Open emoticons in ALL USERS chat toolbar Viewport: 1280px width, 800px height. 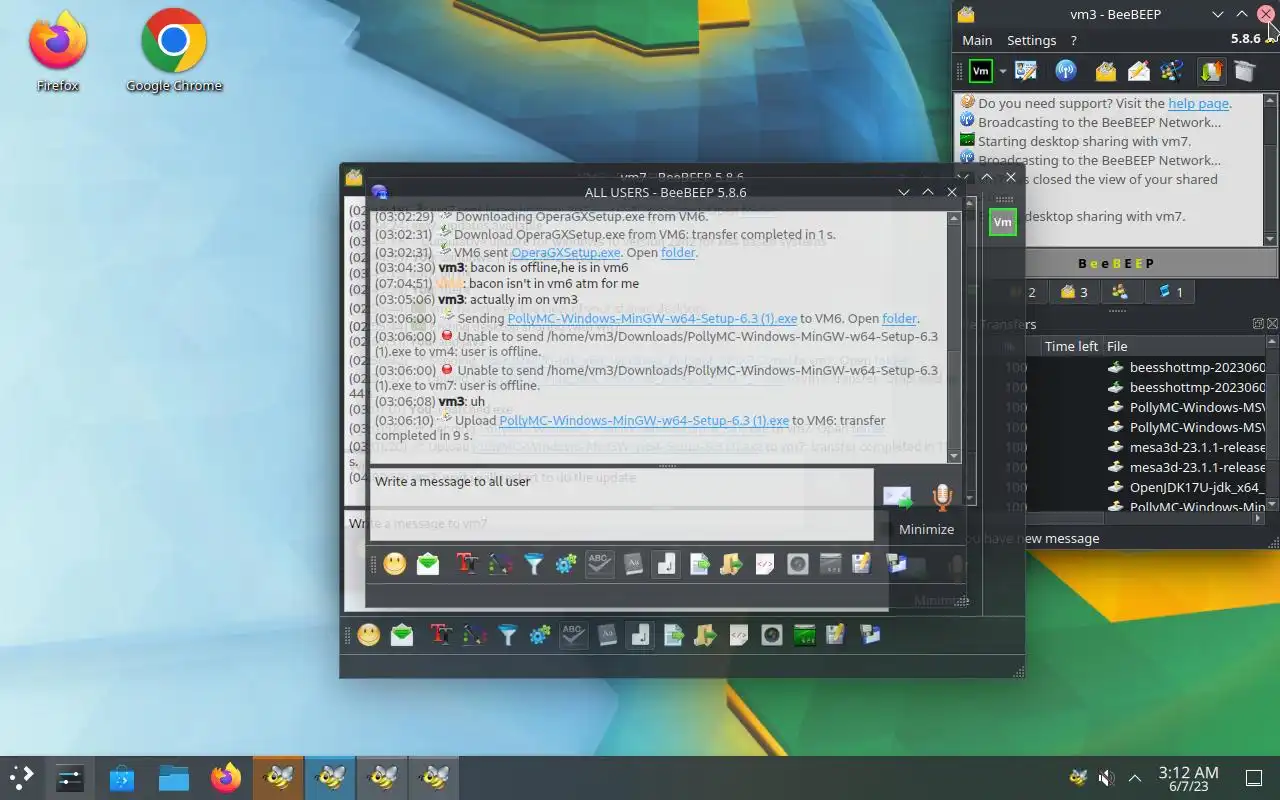pos(395,565)
